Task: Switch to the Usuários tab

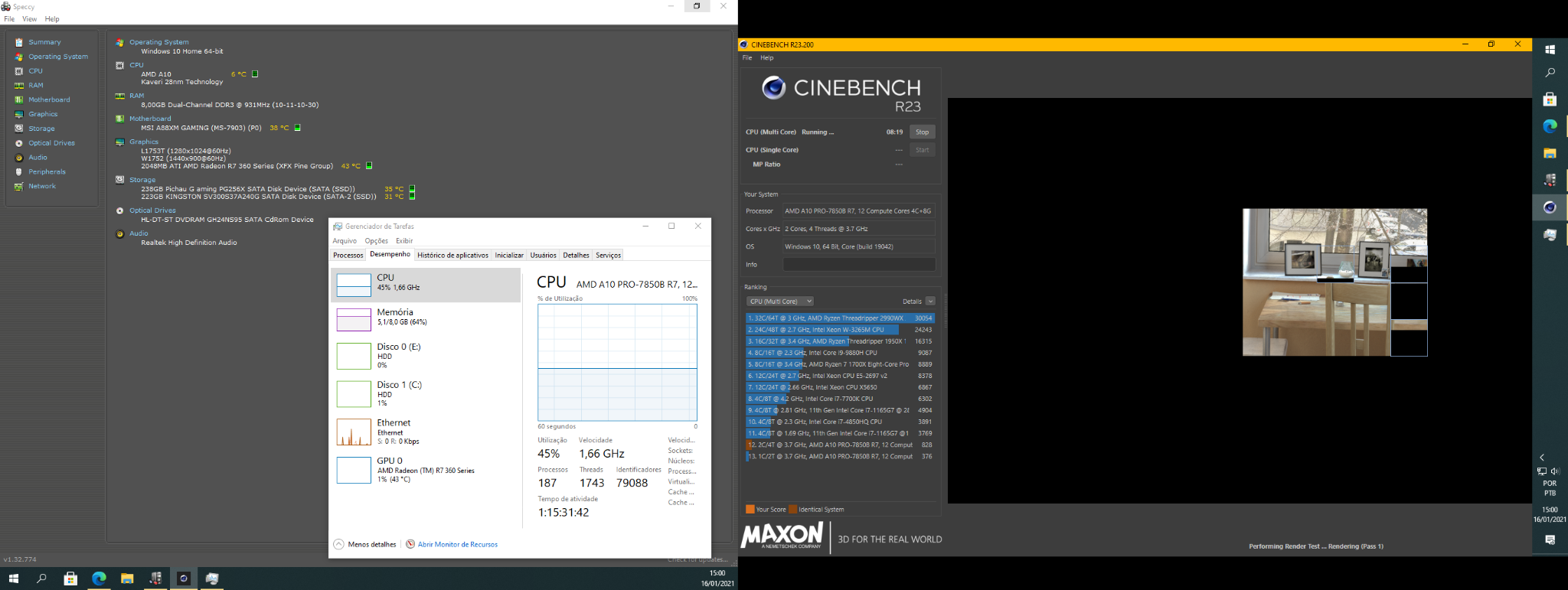Action: (543, 256)
